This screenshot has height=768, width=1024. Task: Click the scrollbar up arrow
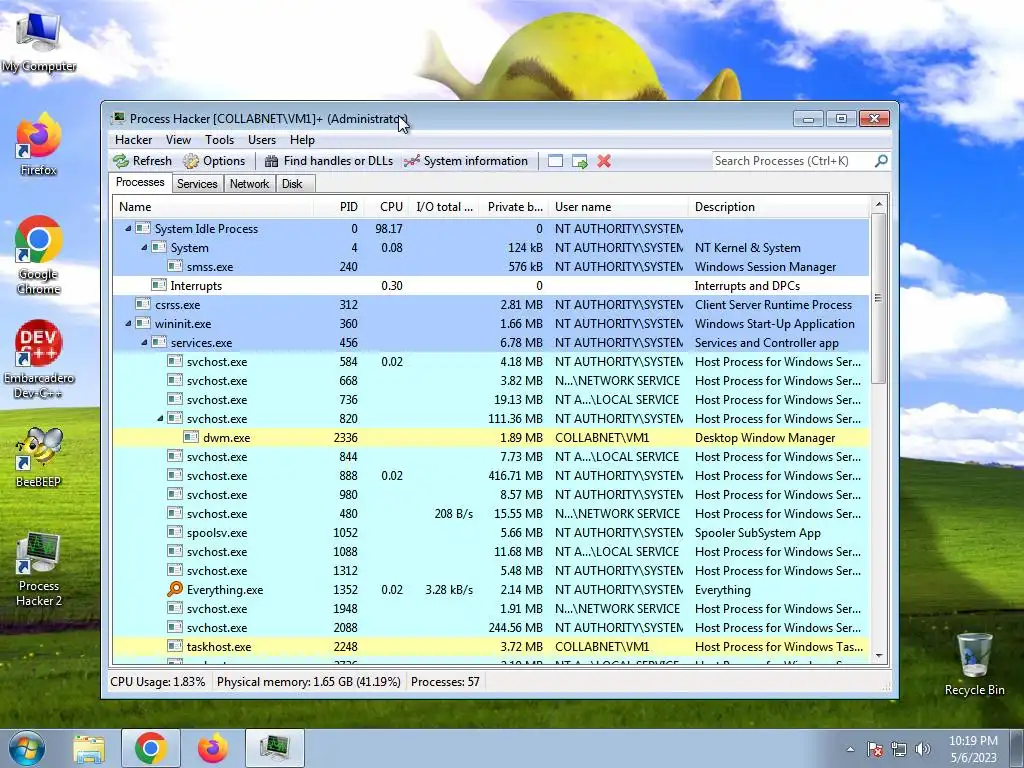click(879, 204)
